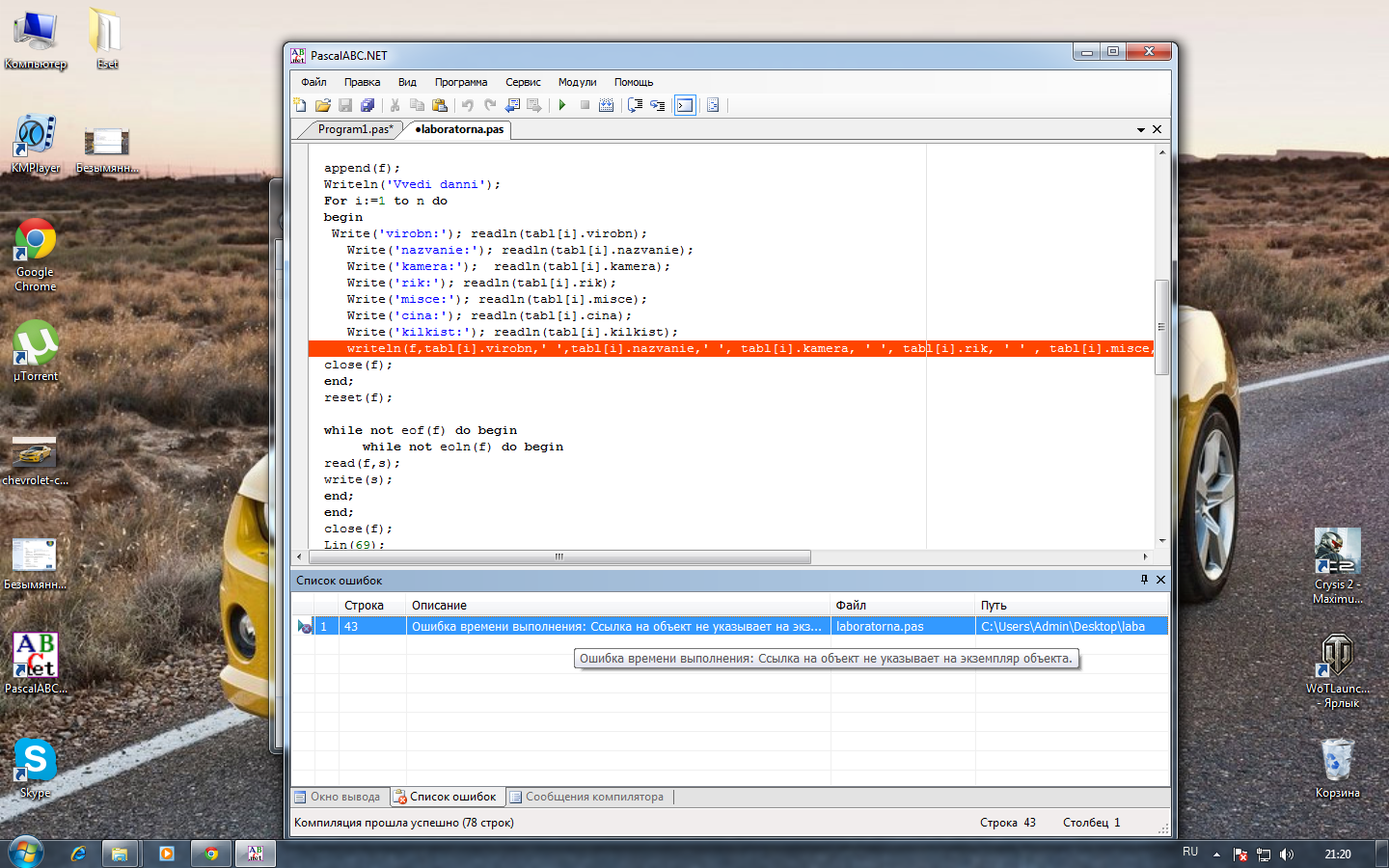
Task: Click the code formatting toolbar icon
Action: click(x=713, y=105)
